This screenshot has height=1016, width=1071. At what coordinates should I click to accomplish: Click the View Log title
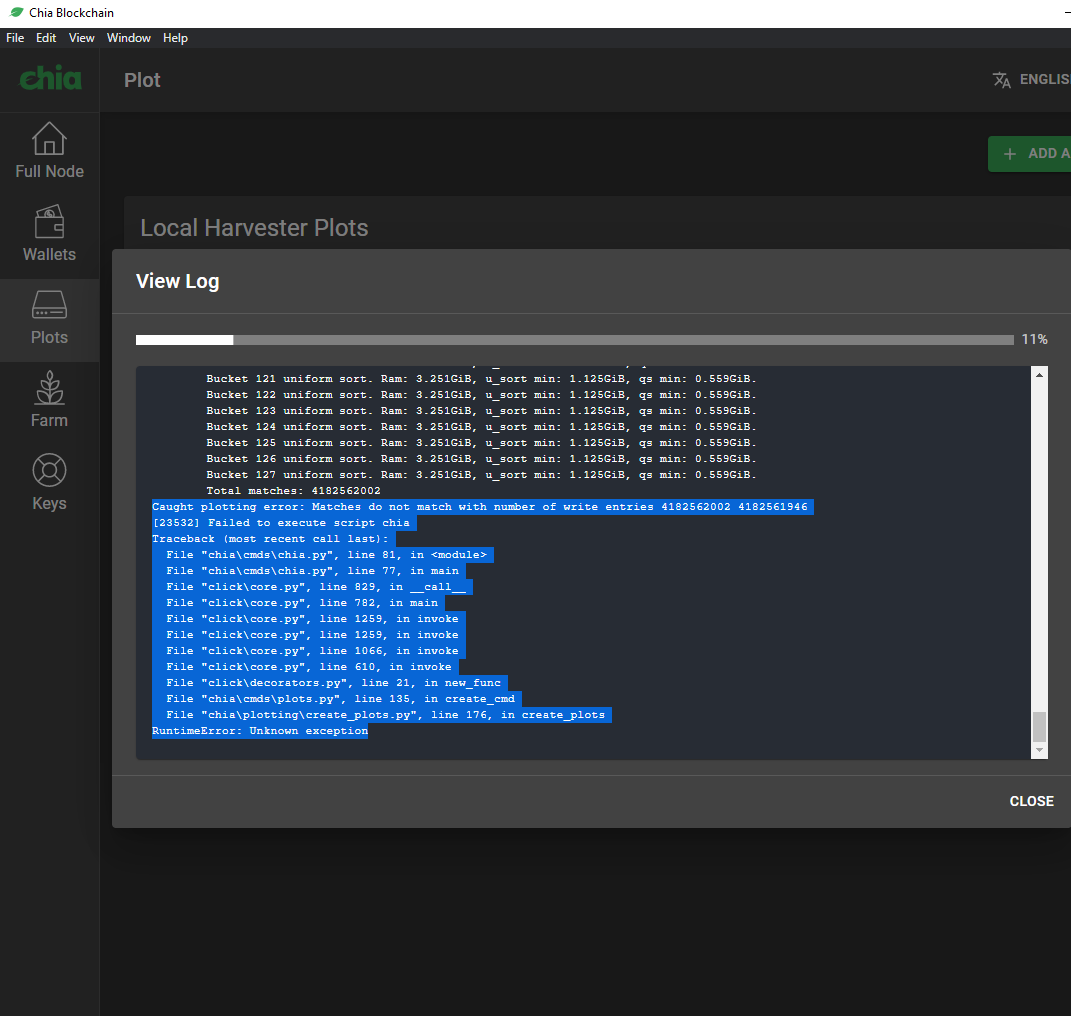(177, 281)
